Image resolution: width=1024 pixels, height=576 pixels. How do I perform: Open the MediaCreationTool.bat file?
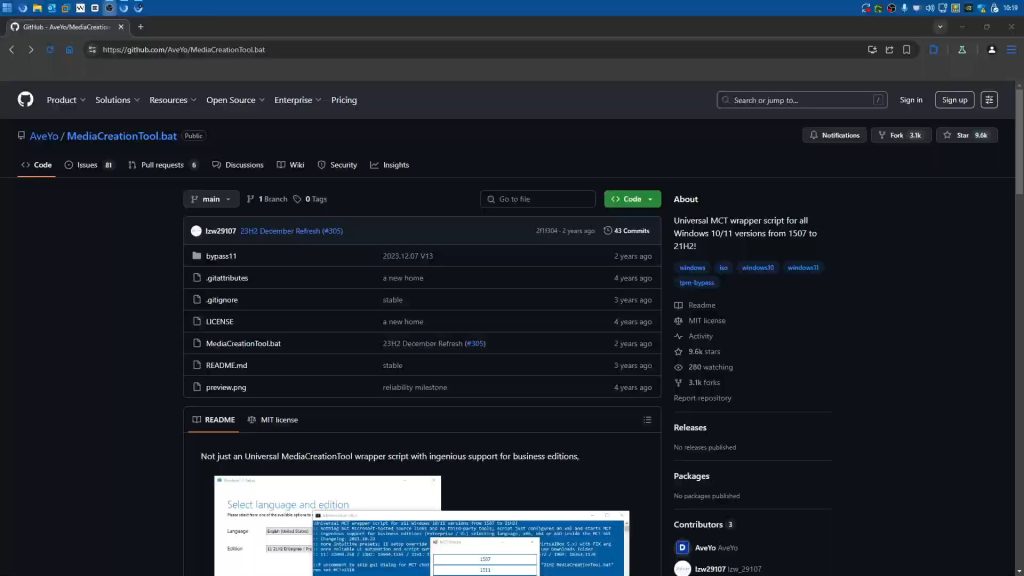[x=243, y=344]
